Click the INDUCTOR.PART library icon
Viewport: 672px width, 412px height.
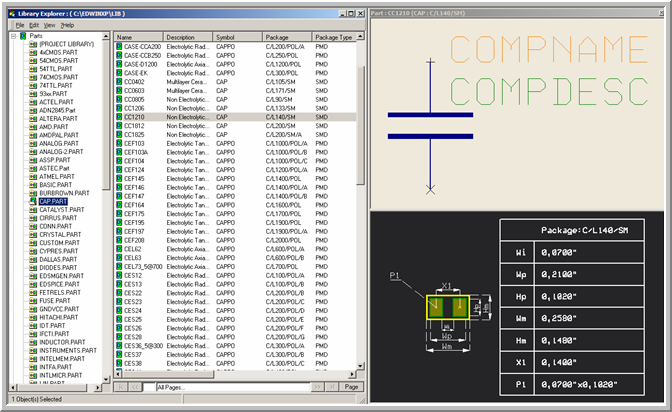tap(33, 342)
